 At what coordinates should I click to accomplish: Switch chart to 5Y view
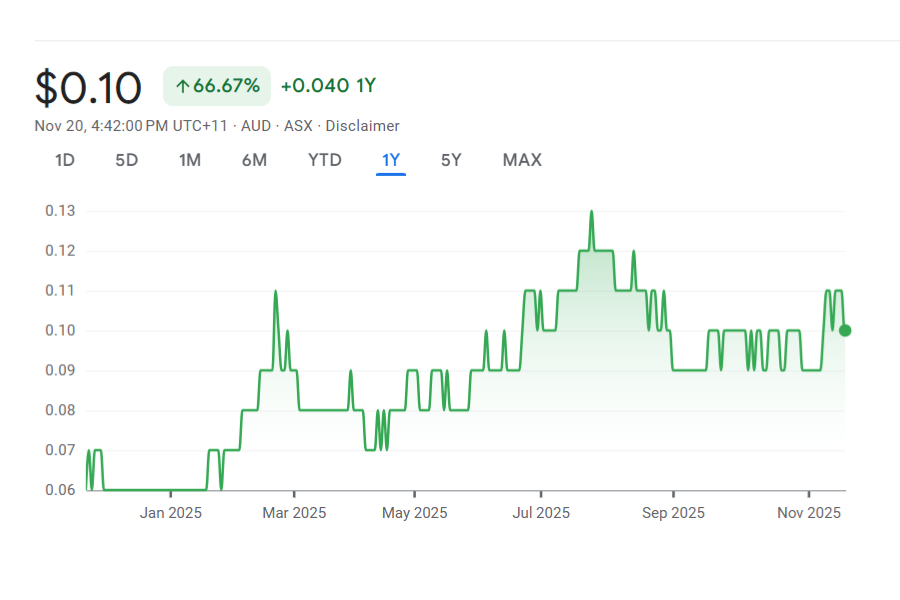(x=451, y=160)
